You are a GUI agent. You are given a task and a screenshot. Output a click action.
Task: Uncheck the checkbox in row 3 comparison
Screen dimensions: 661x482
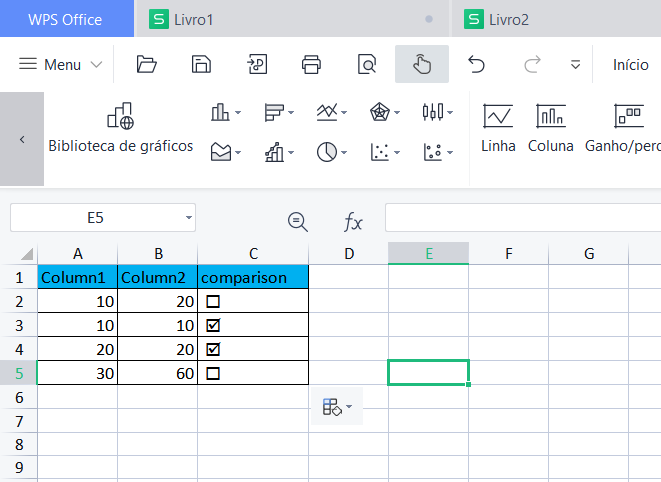pos(213,325)
